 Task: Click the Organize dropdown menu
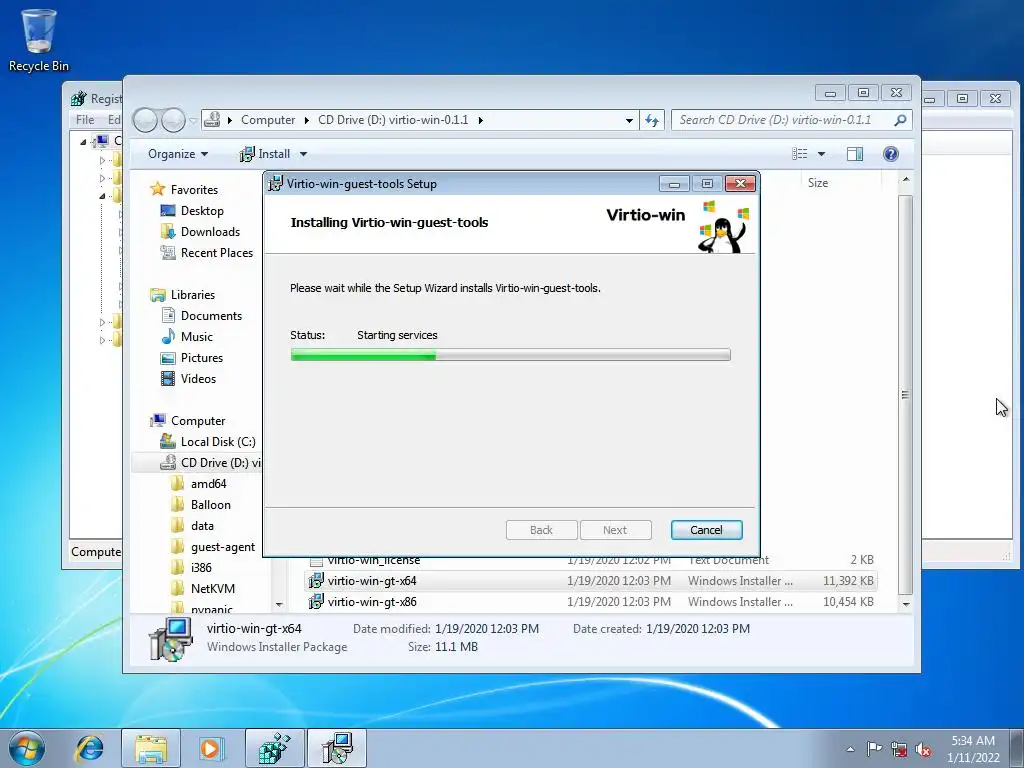(x=178, y=154)
